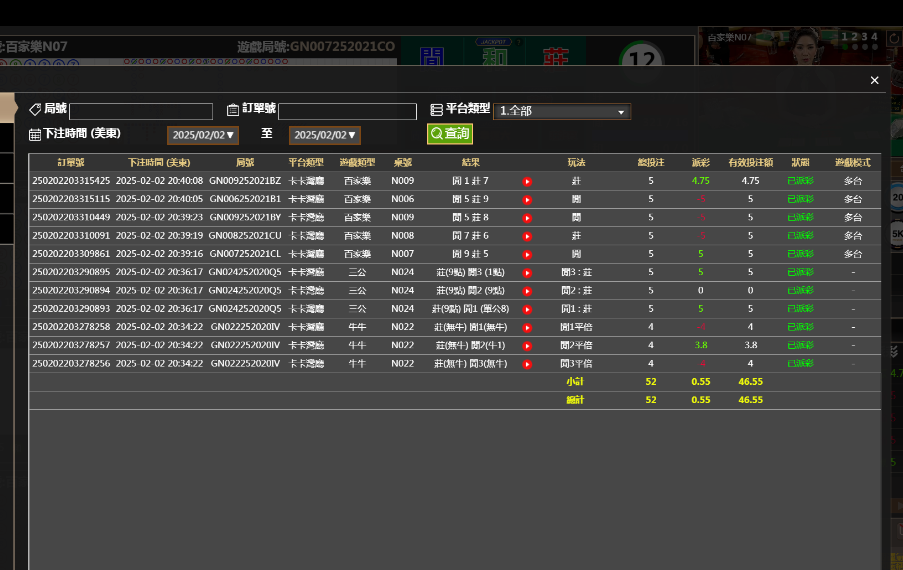Click the 局號 input field
The image size is (903, 570).
tap(141, 111)
